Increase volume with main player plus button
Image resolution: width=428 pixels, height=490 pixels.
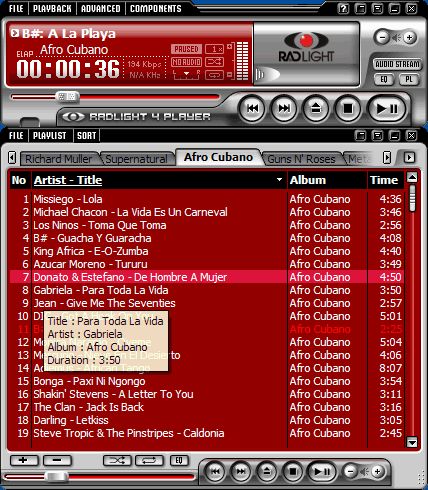coord(410,37)
